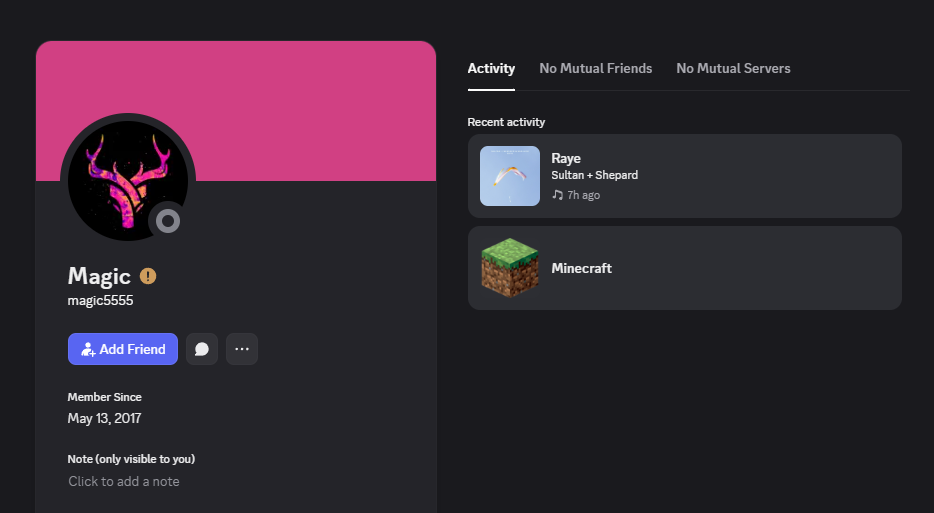Click the Recent activity heading

click(506, 122)
